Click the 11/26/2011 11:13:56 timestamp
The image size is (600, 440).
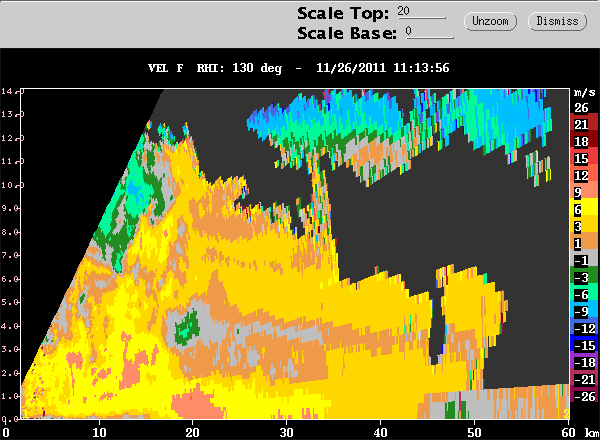pyautogui.click(x=383, y=68)
